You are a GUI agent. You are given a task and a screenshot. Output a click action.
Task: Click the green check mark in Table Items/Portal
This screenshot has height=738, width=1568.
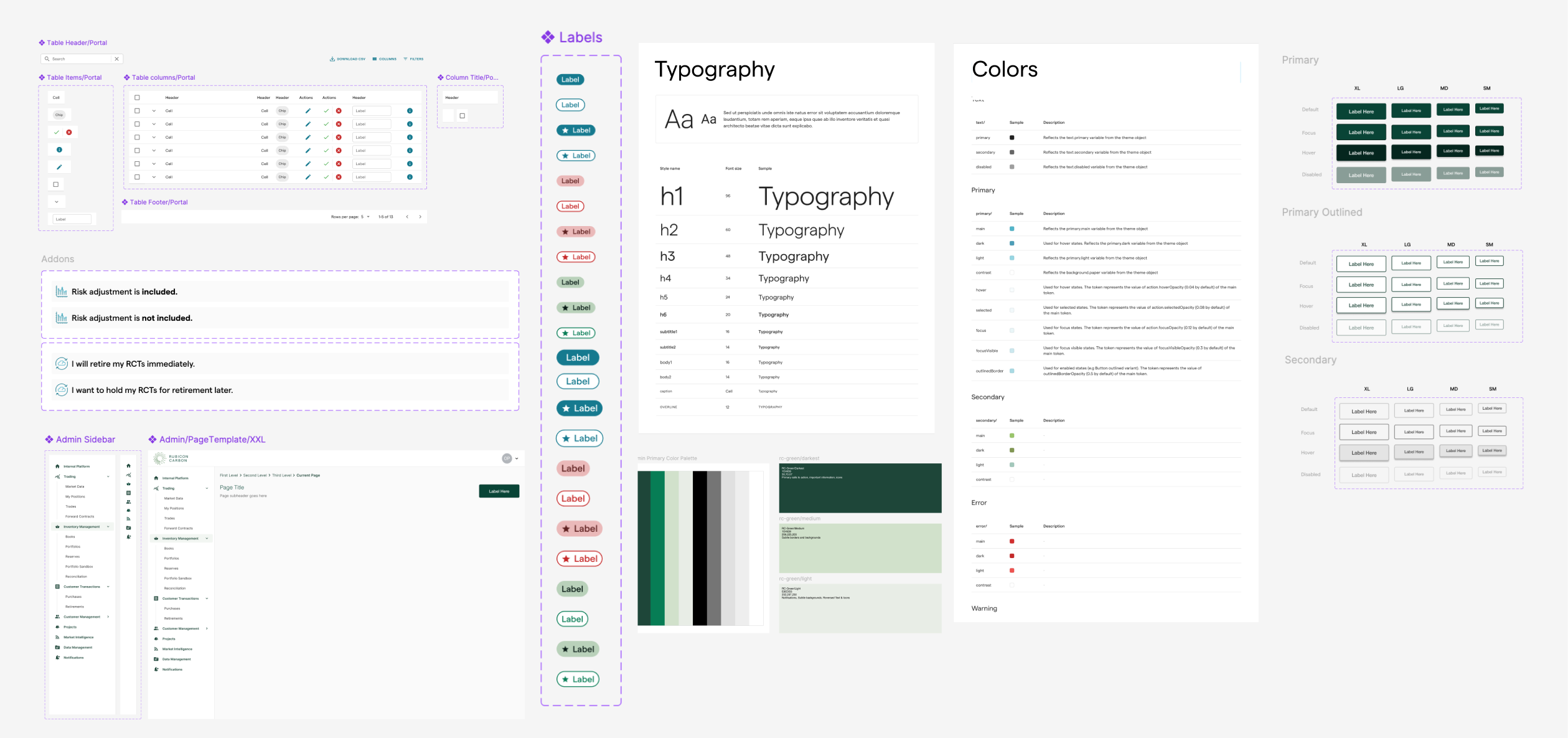[57, 132]
